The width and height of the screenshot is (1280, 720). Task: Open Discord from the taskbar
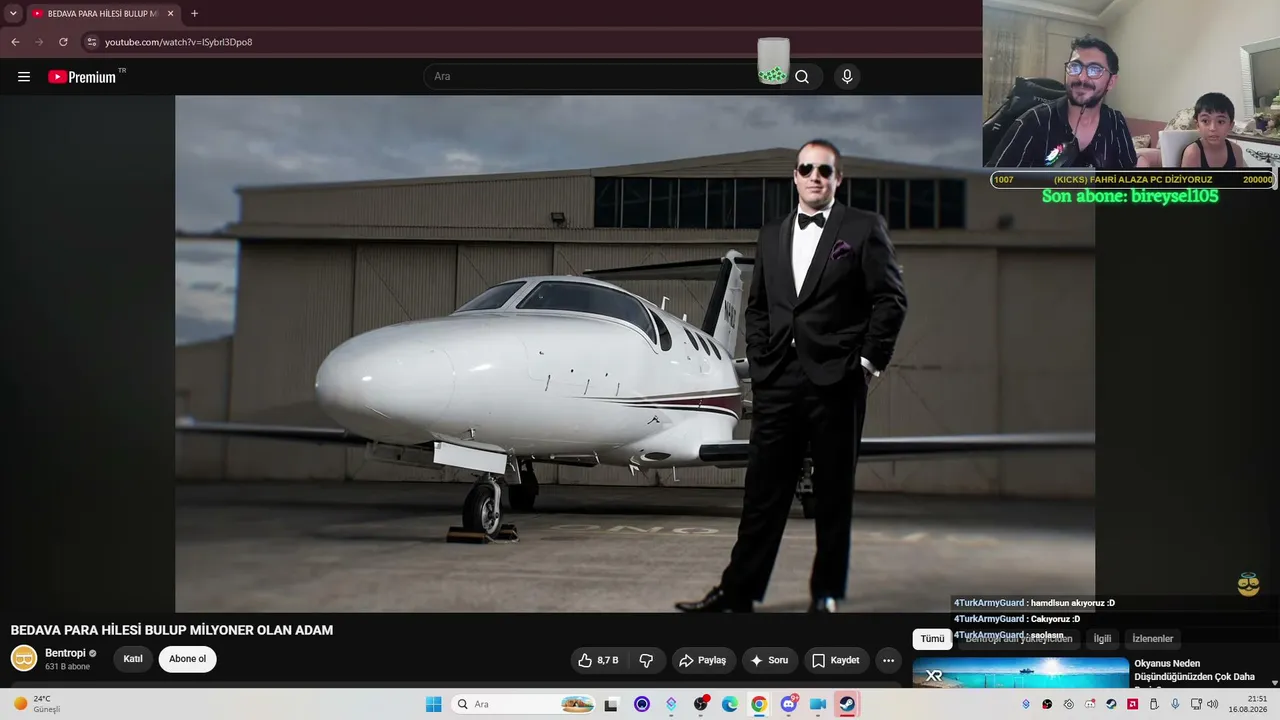(789, 704)
